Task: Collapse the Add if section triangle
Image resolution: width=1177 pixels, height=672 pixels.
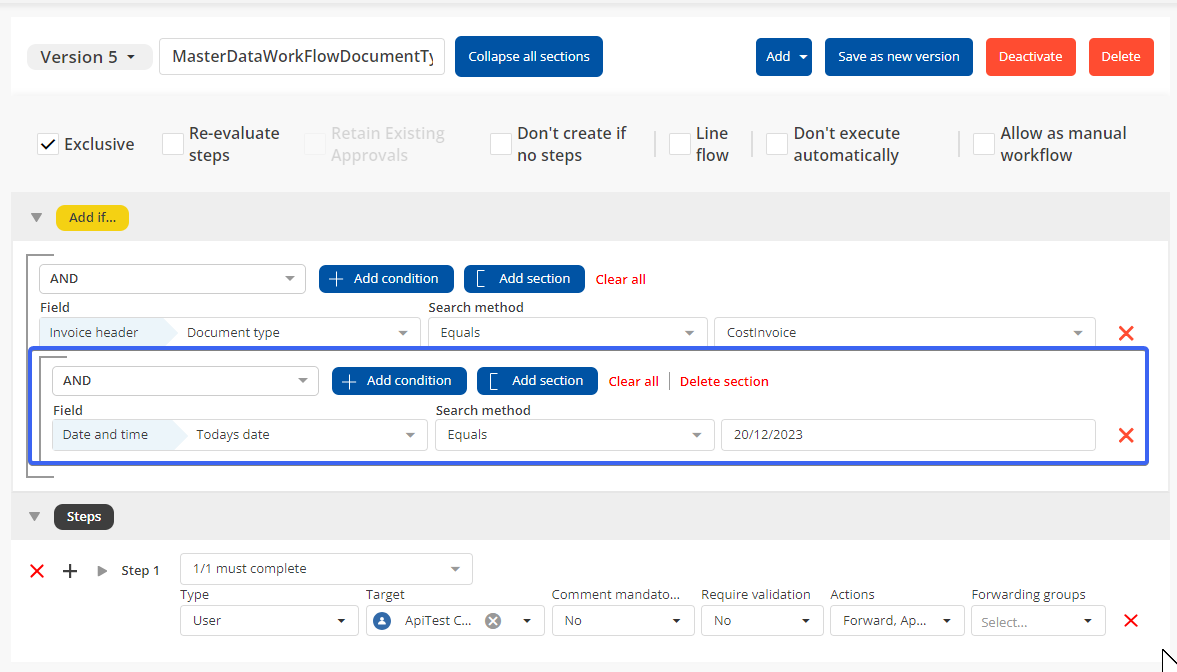Action: click(x=36, y=217)
